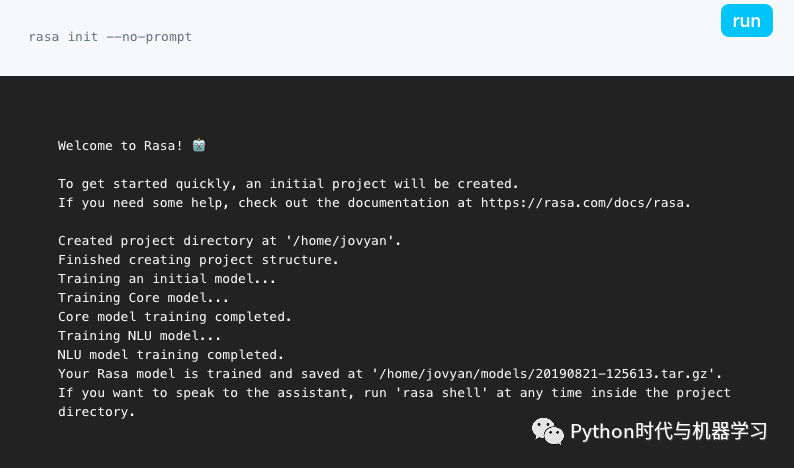Click 'Core model training completed.' line
The width and height of the screenshot is (794, 468).
tap(174, 317)
